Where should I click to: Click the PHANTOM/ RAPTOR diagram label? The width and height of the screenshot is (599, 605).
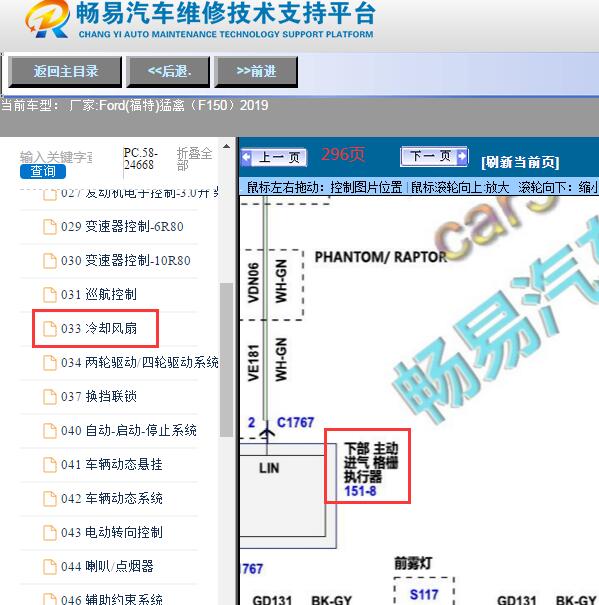(x=381, y=257)
